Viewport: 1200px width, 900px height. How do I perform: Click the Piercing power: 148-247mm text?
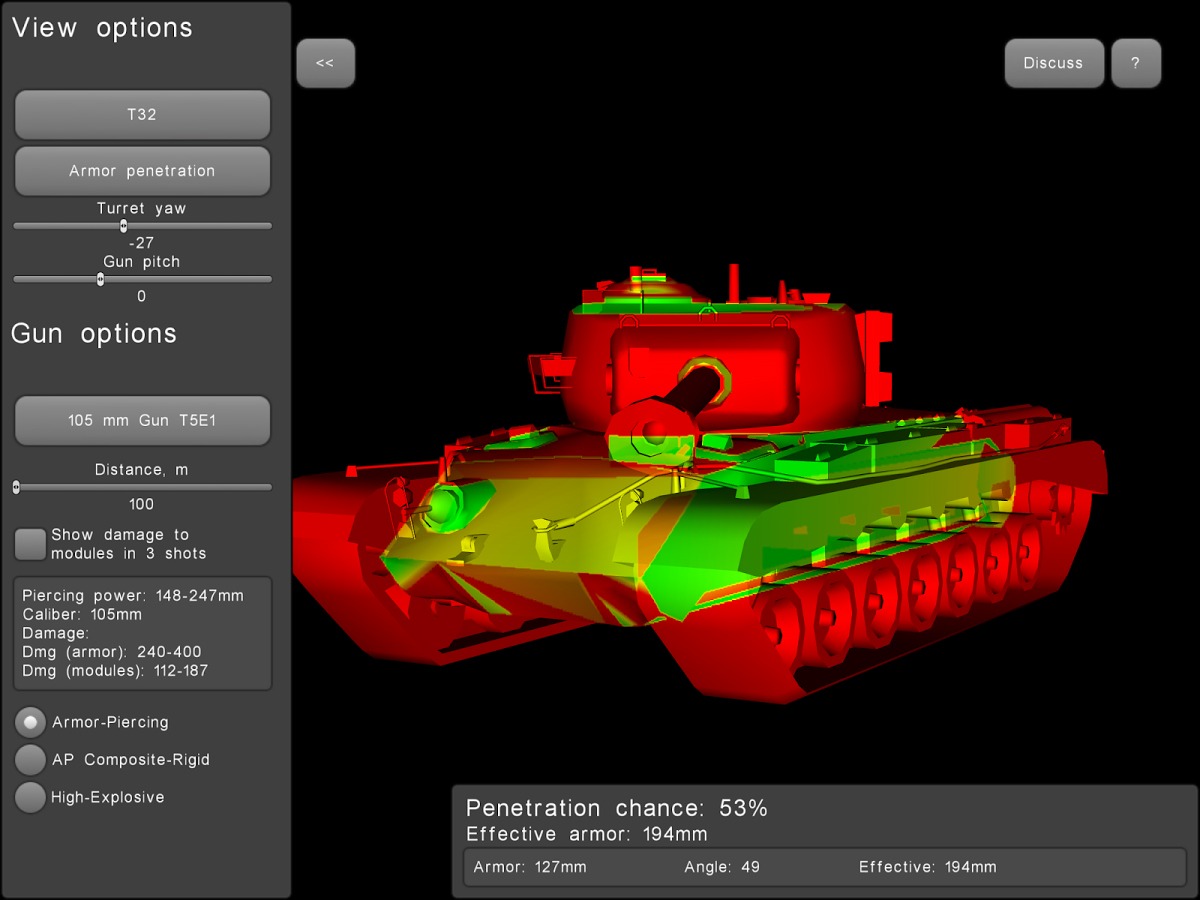click(x=133, y=595)
